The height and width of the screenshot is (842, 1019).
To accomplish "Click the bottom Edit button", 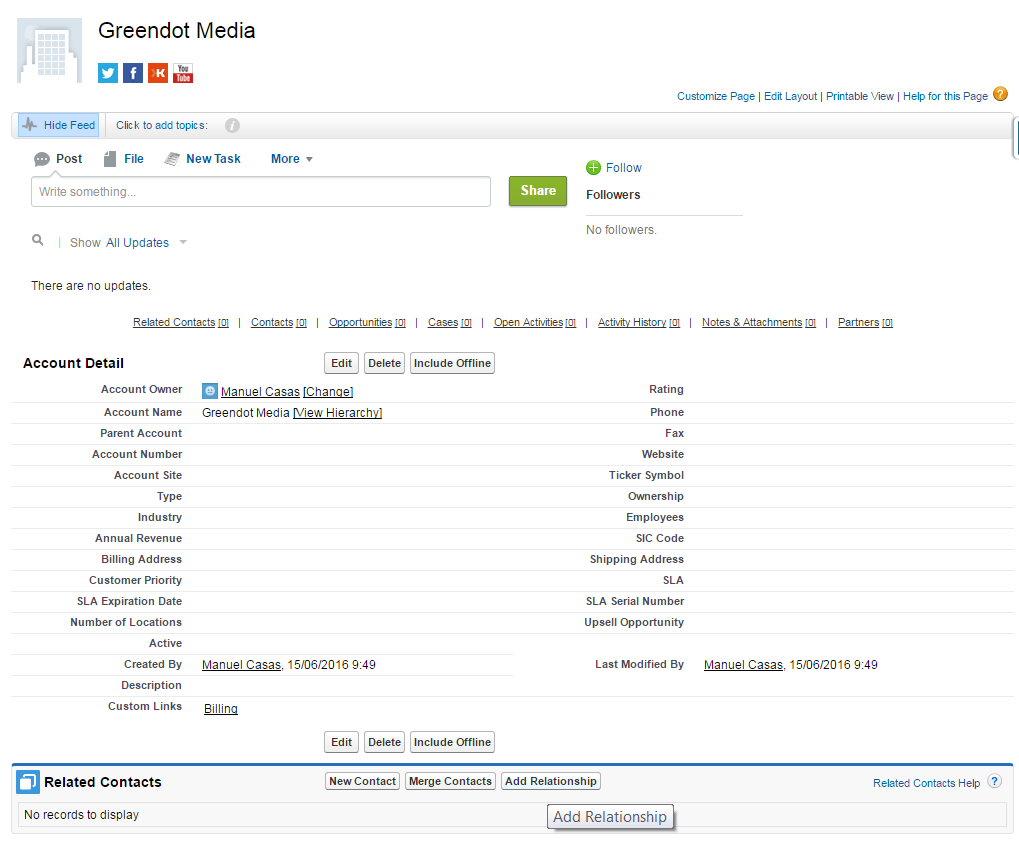I will click(341, 742).
